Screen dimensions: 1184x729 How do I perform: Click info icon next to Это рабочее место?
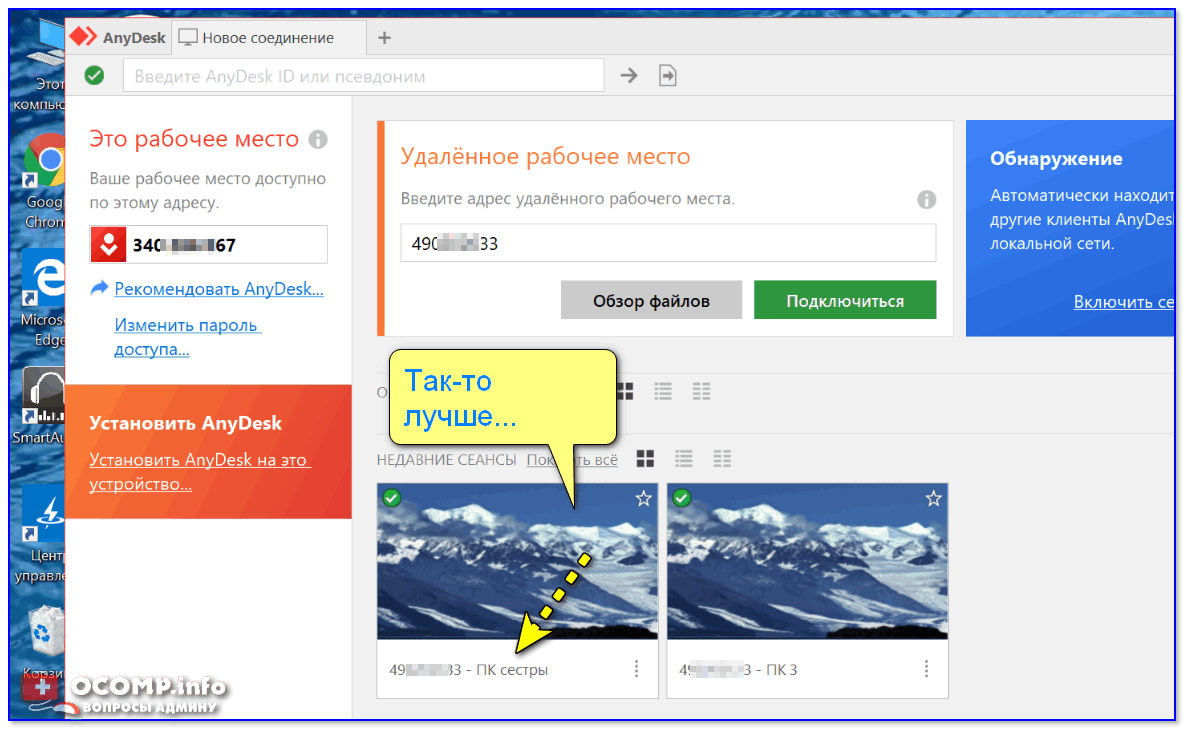coord(318,139)
